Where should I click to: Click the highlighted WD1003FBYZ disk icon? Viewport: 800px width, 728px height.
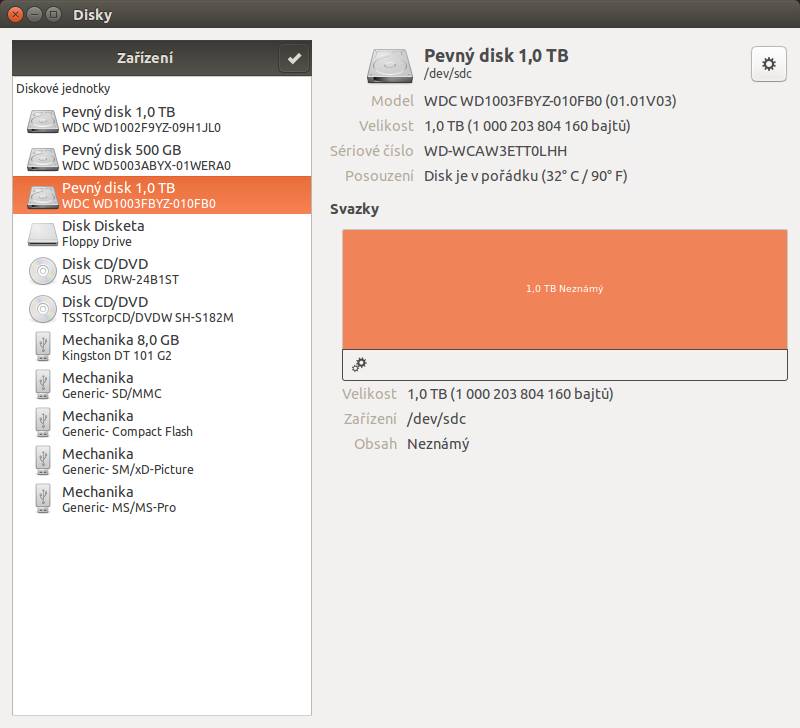[43, 196]
